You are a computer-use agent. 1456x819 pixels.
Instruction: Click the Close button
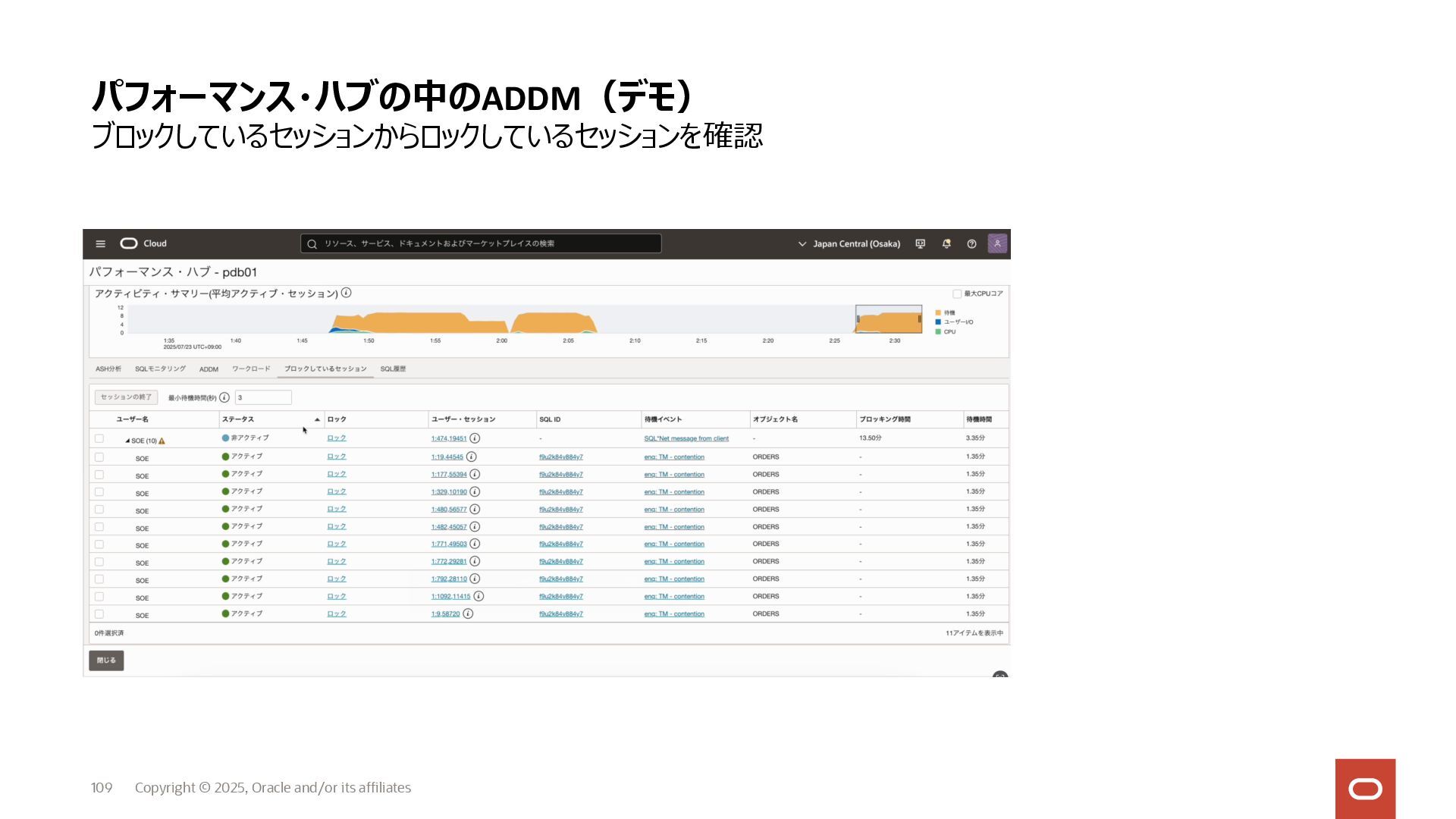coord(106,661)
